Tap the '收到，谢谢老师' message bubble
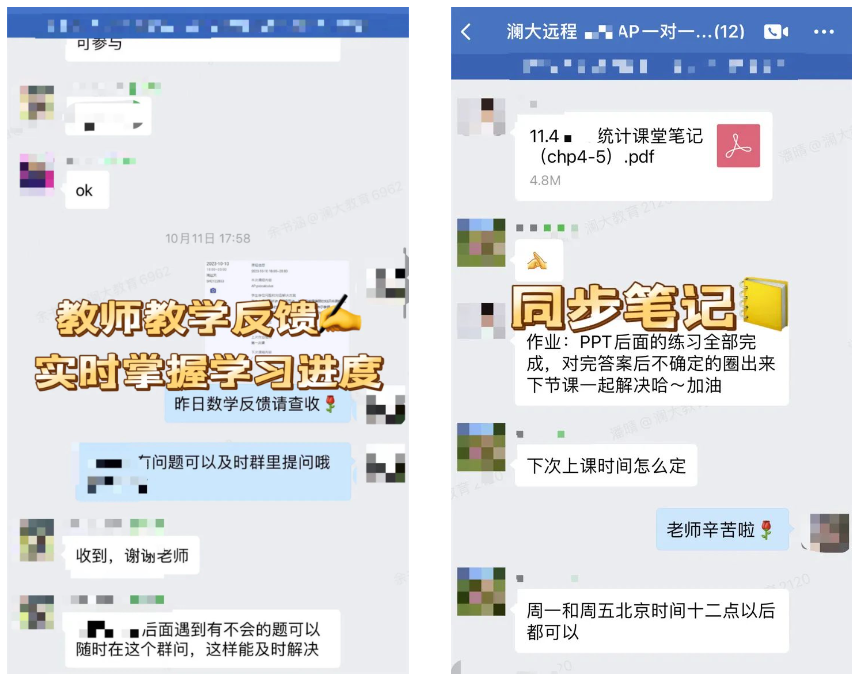This screenshot has width=852, height=679. click(x=132, y=555)
